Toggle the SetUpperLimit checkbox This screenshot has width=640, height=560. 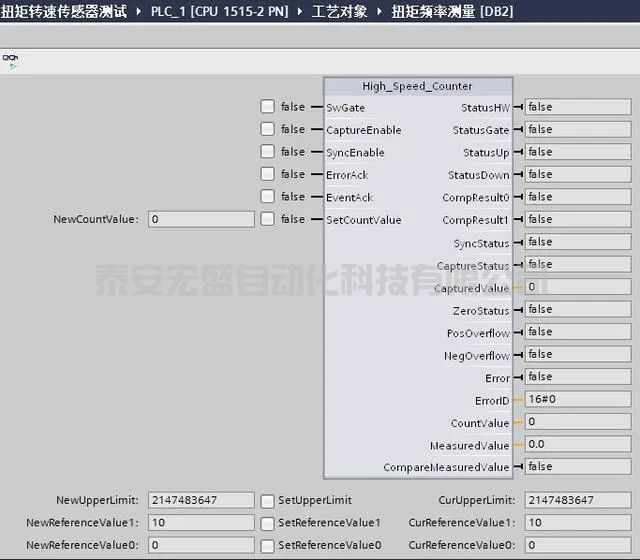pos(267,500)
